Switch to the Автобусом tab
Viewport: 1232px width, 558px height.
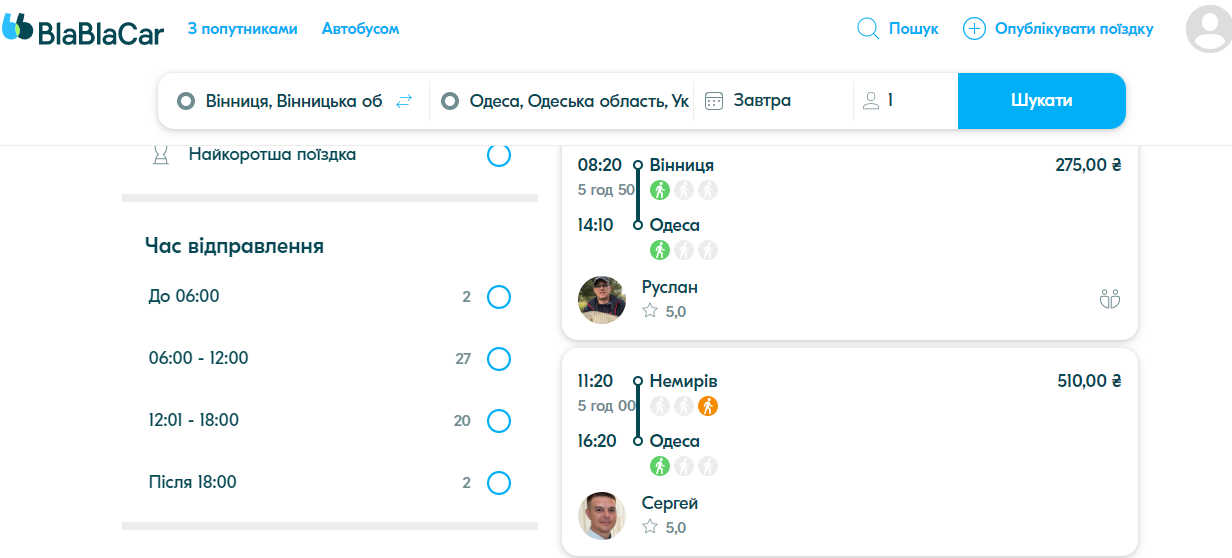360,29
